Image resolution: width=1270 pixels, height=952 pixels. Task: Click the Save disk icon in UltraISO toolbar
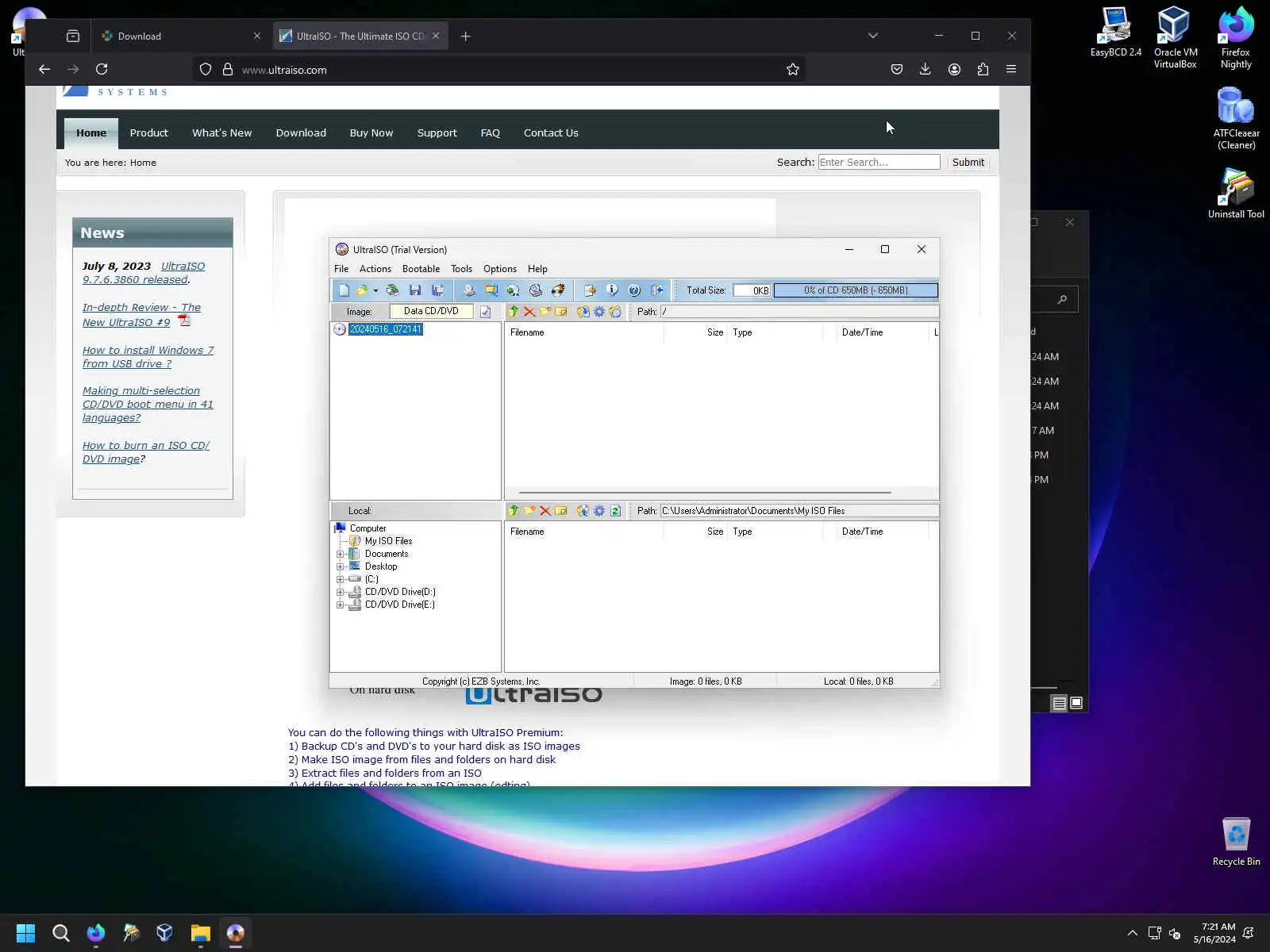point(414,290)
